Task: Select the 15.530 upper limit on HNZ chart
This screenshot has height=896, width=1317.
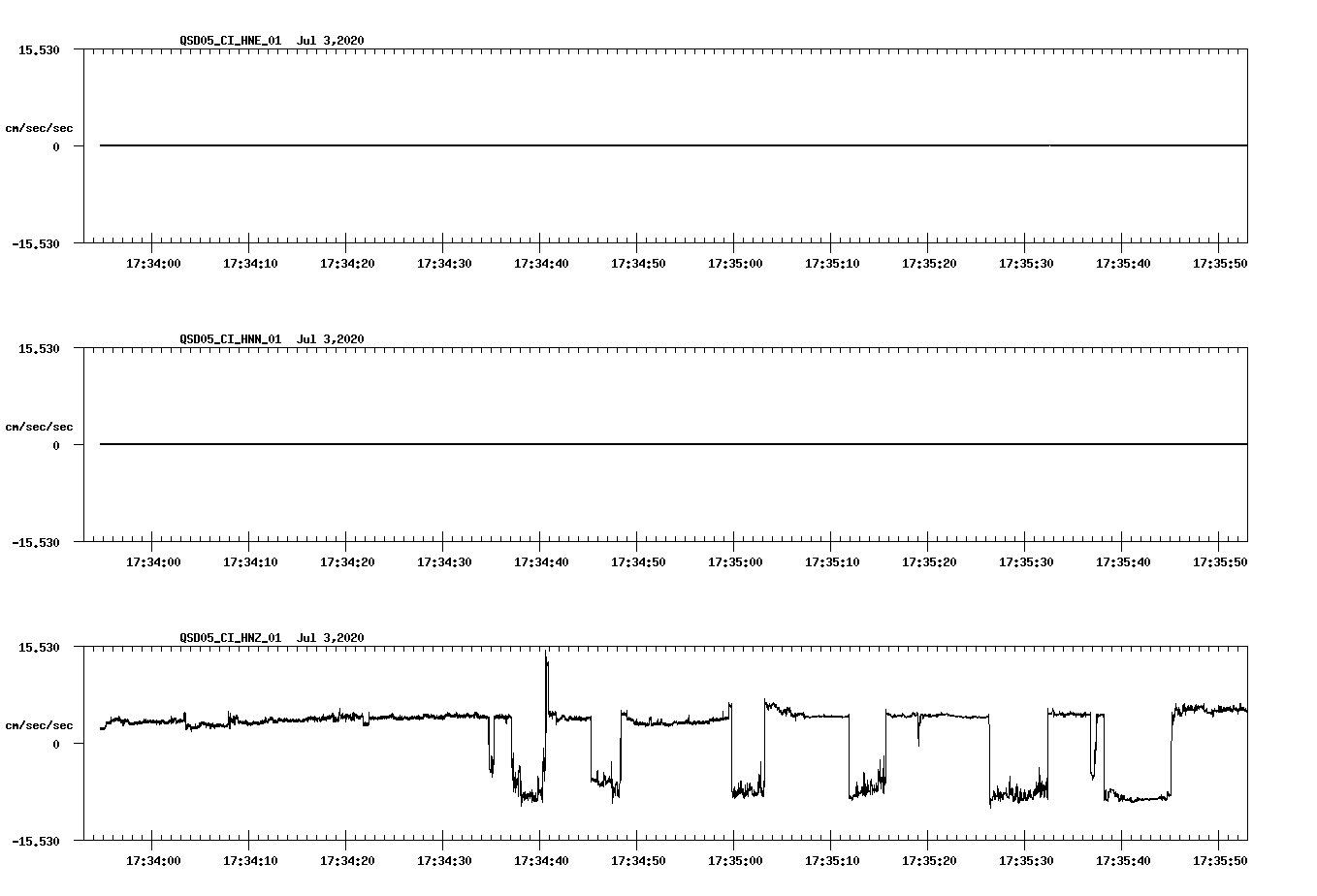Action: 39,647
